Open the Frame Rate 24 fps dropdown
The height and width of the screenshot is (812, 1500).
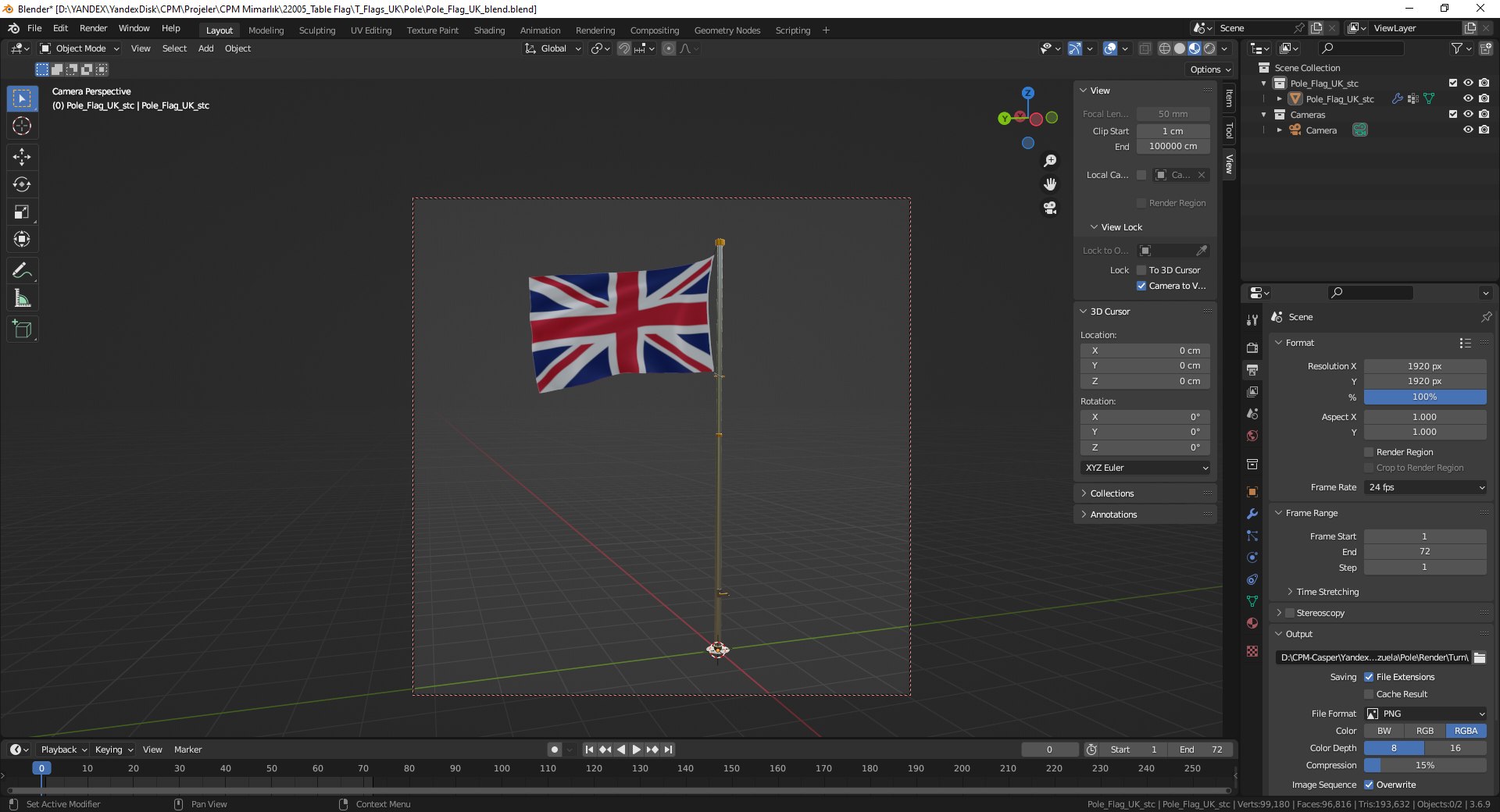(x=1426, y=487)
